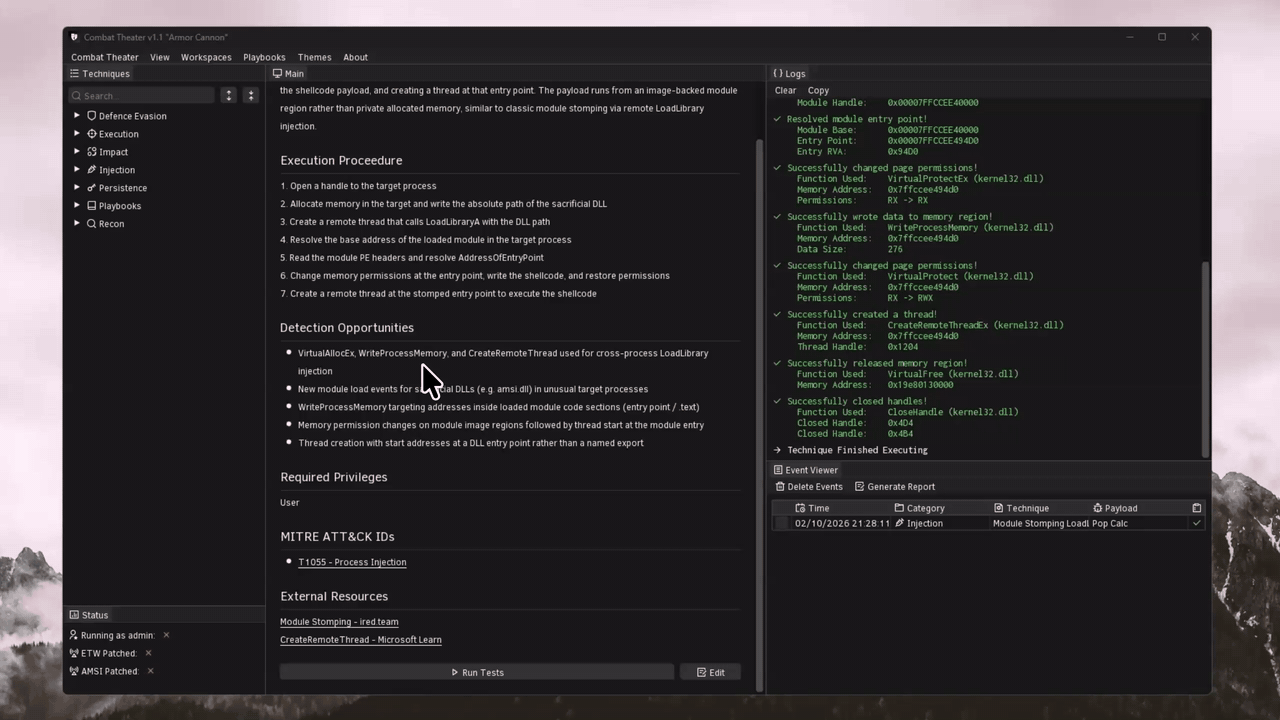Click the Impact category icon
This screenshot has height=720, width=1280.
(x=92, y=152)
